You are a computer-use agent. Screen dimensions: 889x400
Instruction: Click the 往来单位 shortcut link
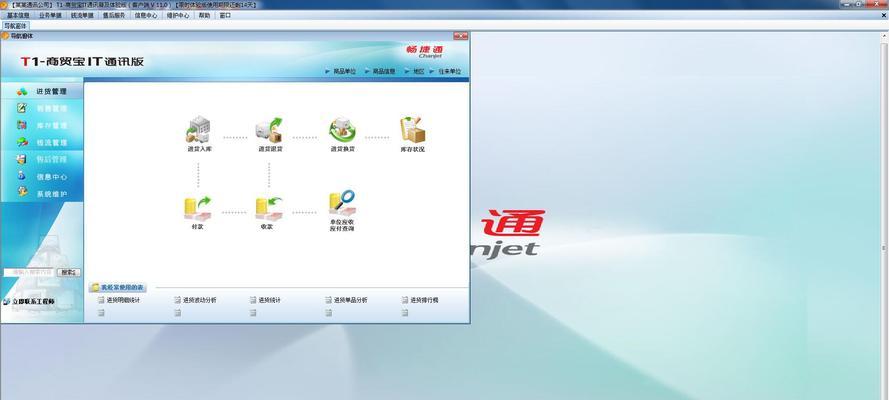click(450, 72)
